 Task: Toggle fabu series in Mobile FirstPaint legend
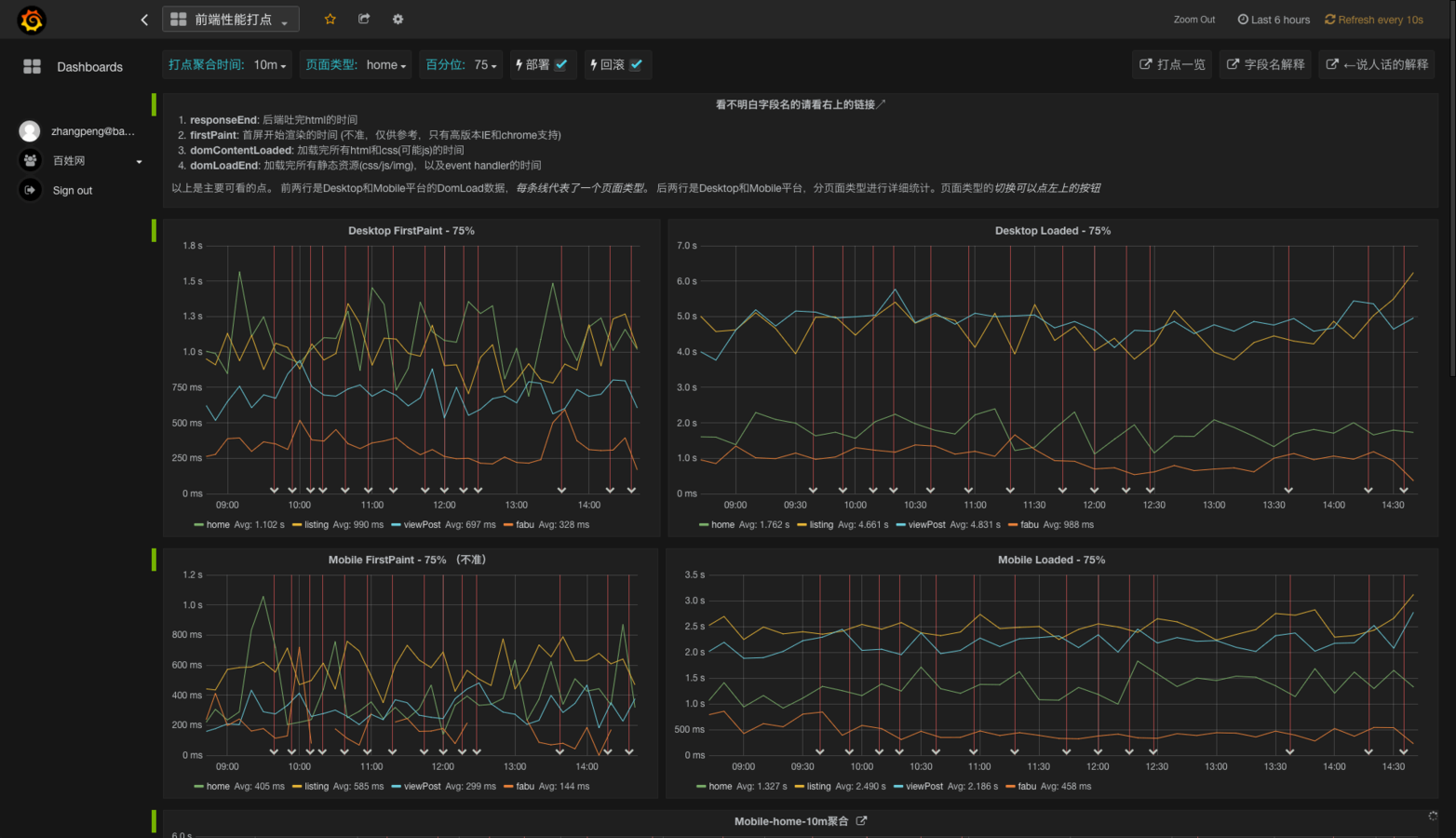[525, 787]
